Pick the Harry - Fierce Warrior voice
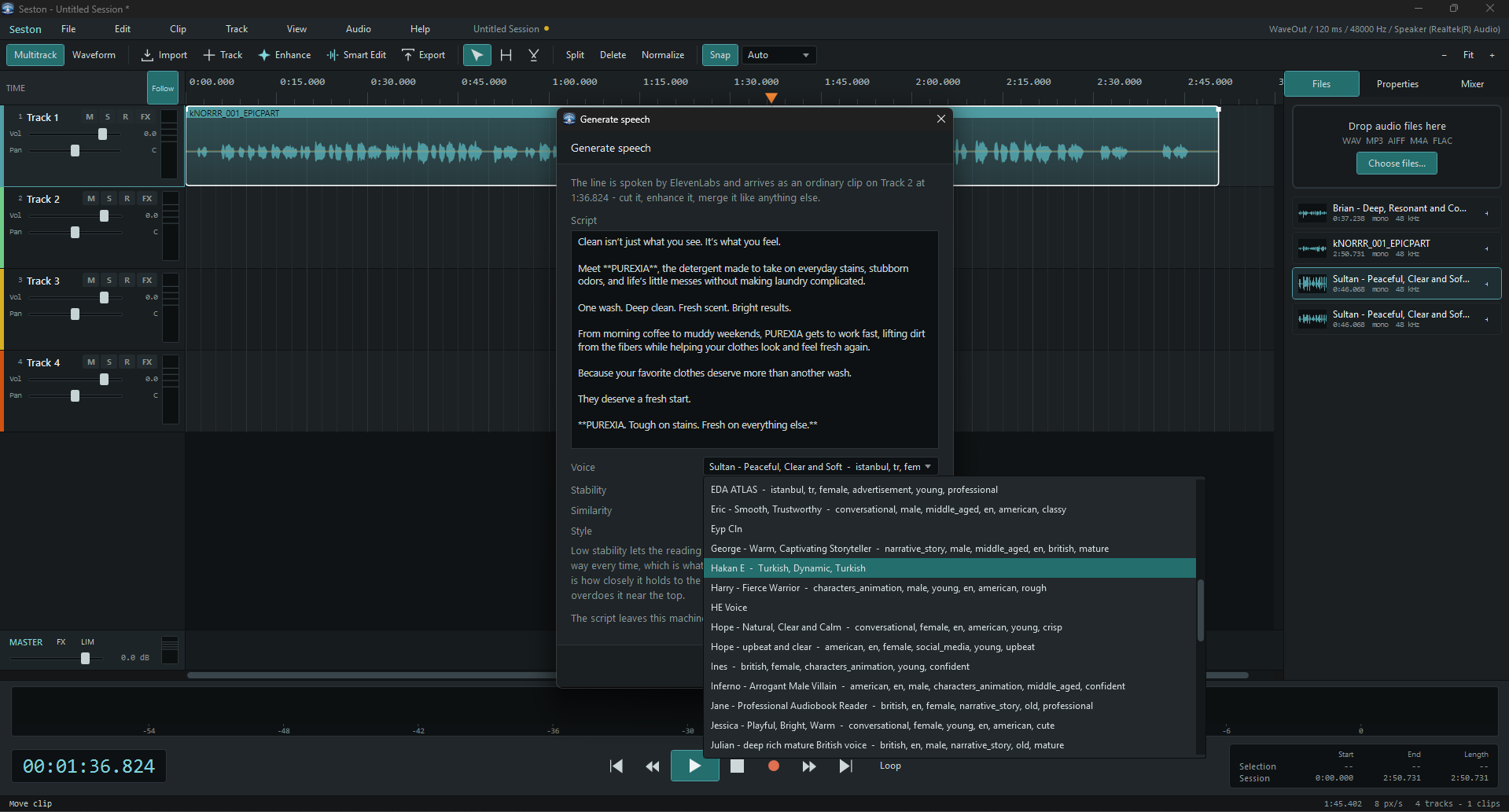Viewport: 1509px width, 812px height. coord(950,588)
